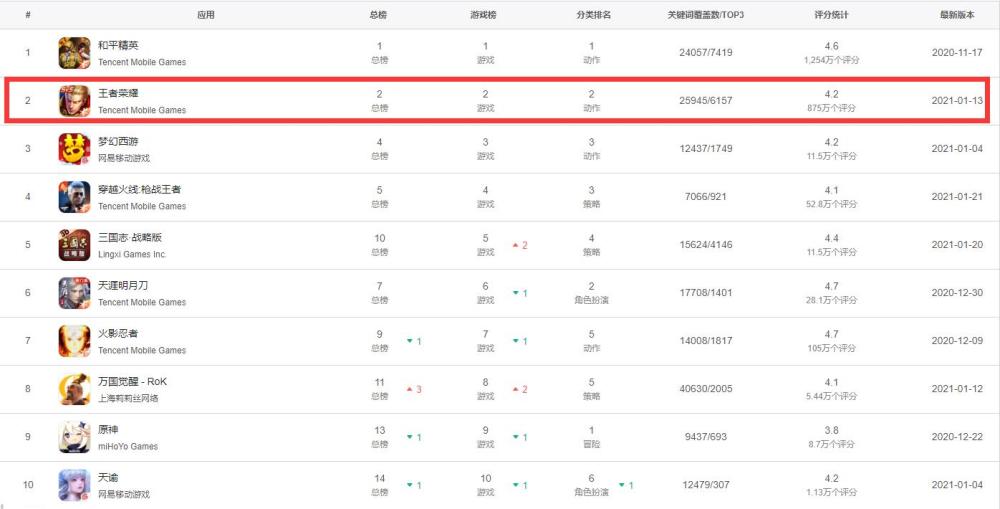Select keyword count 12479/307
This screenshot has width=1000, height=509.
[705, 485]
